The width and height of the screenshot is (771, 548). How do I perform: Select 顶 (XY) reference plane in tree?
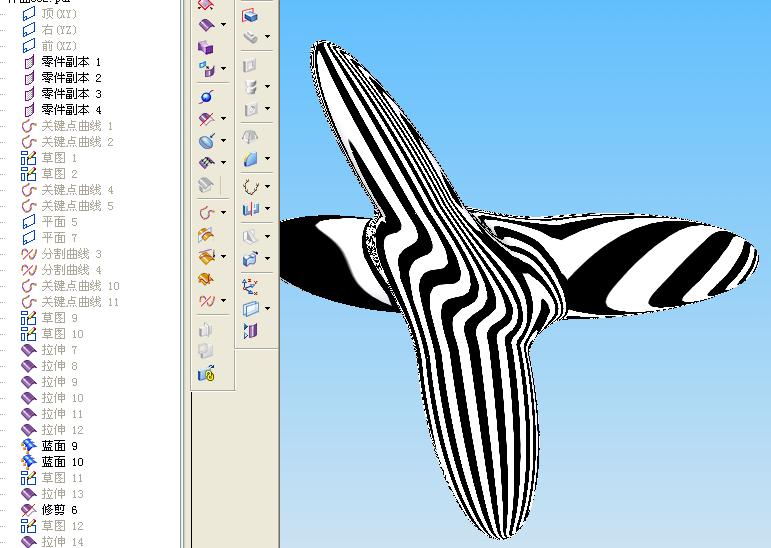(x=50, y=14)
